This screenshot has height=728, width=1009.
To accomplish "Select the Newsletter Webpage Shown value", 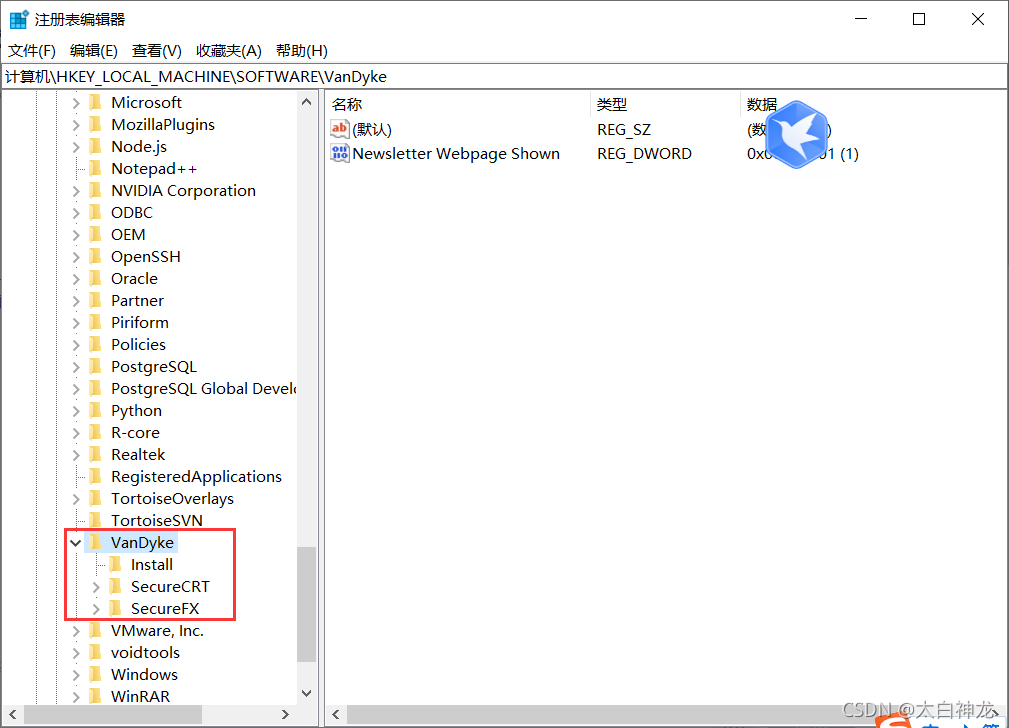I will coord(456,154).
